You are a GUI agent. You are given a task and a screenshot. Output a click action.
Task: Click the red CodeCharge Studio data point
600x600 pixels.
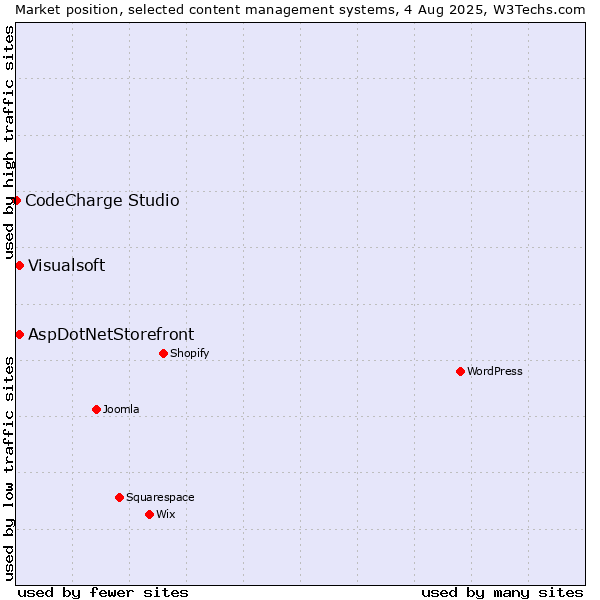click(16, 201)
